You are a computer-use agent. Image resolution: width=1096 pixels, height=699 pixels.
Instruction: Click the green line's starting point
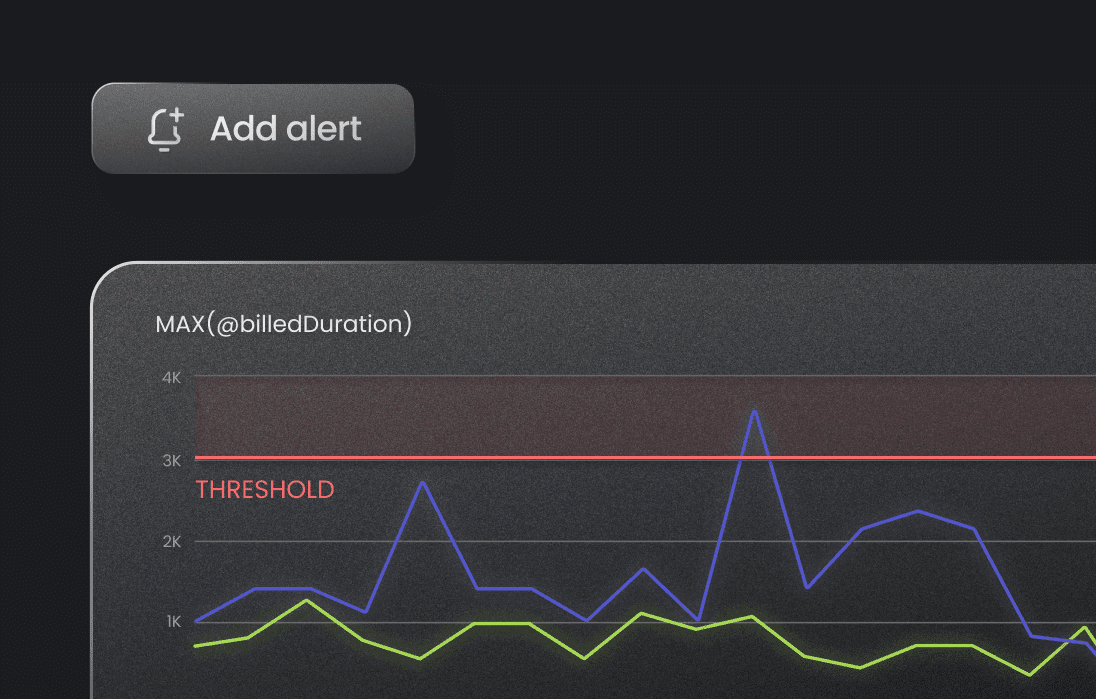196,646
